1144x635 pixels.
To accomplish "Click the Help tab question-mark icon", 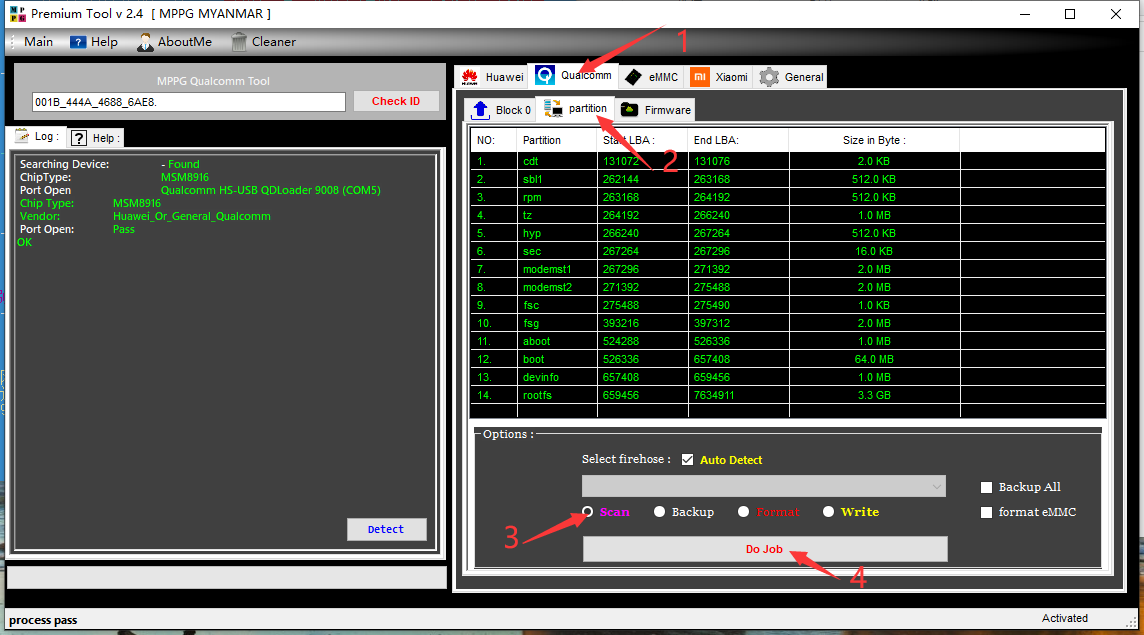I will point(79,138).
